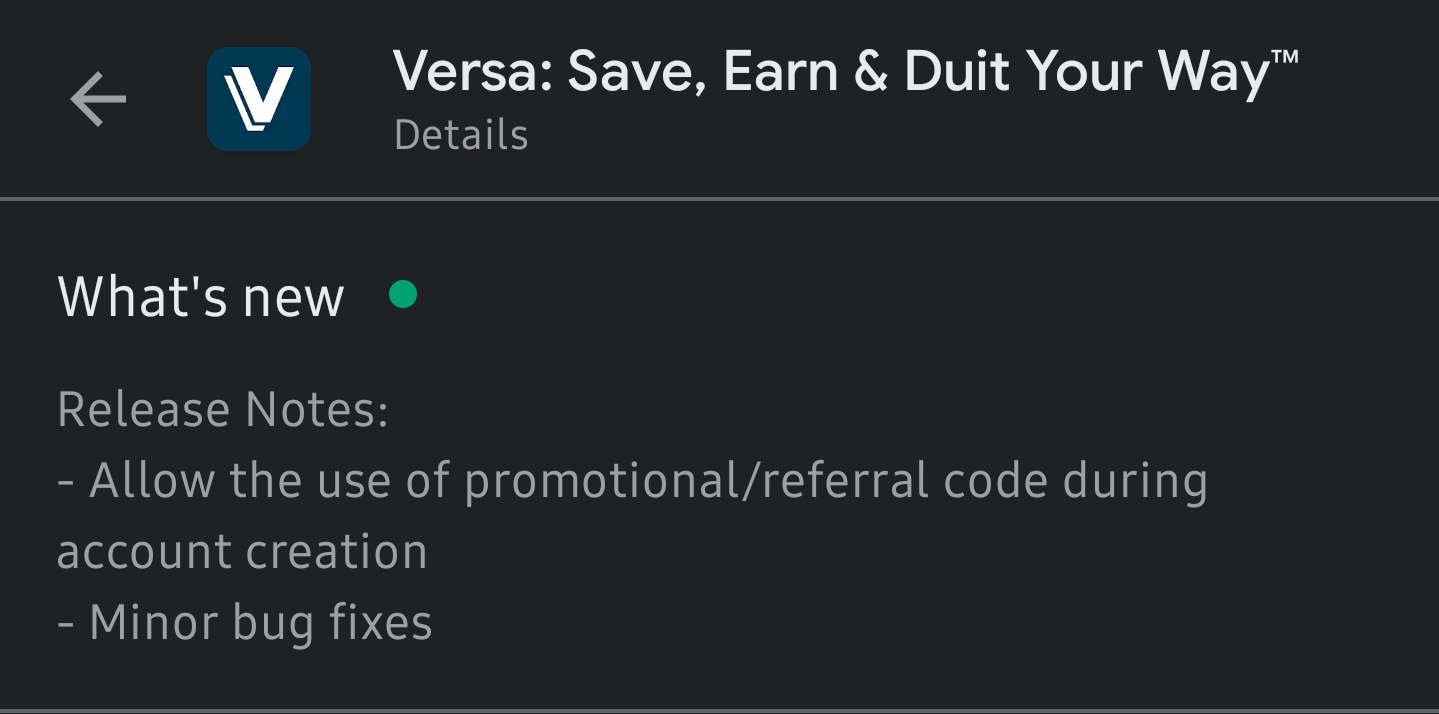Tap the account creation text line
This screenshot has width=1439, height=714.
click(243, 552)
